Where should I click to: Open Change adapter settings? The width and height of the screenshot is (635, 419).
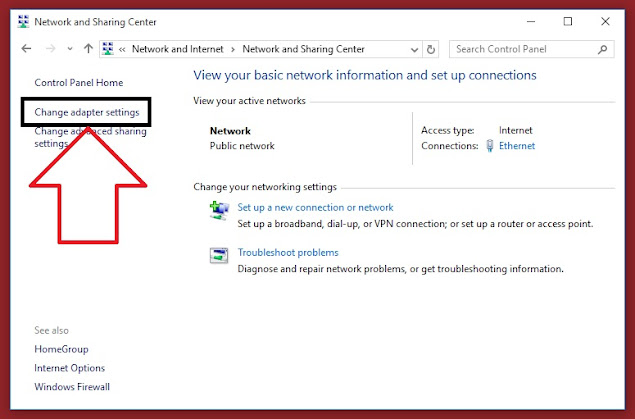click(x=87, y=112)
